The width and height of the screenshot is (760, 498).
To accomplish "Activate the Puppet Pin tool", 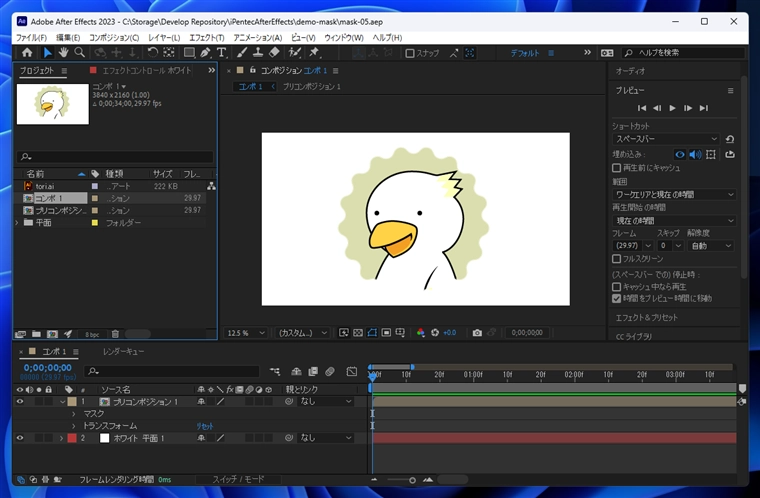I will coord(314,53).
